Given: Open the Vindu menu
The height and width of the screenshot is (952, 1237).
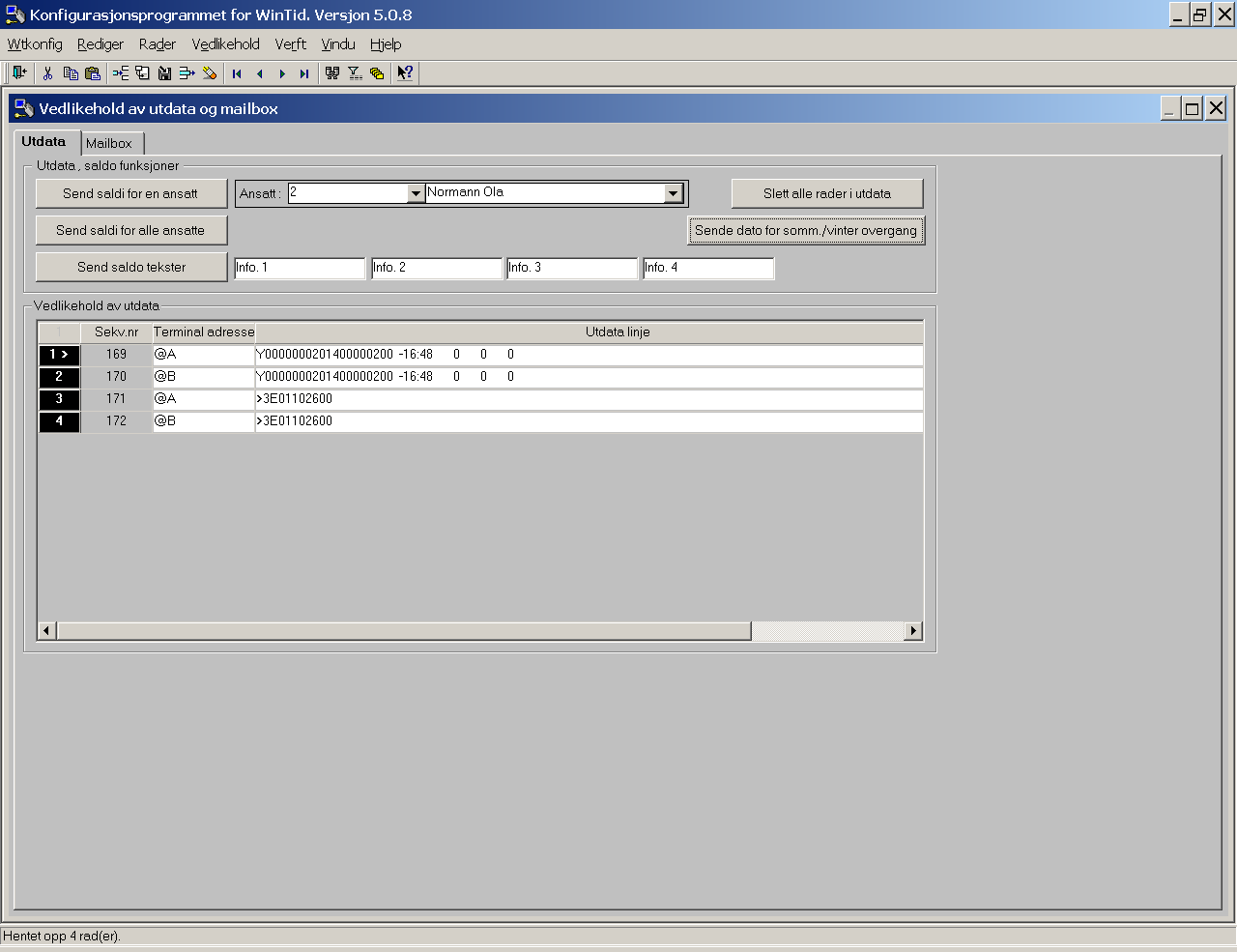Looking at the screenshot, I should click(338, 44).
